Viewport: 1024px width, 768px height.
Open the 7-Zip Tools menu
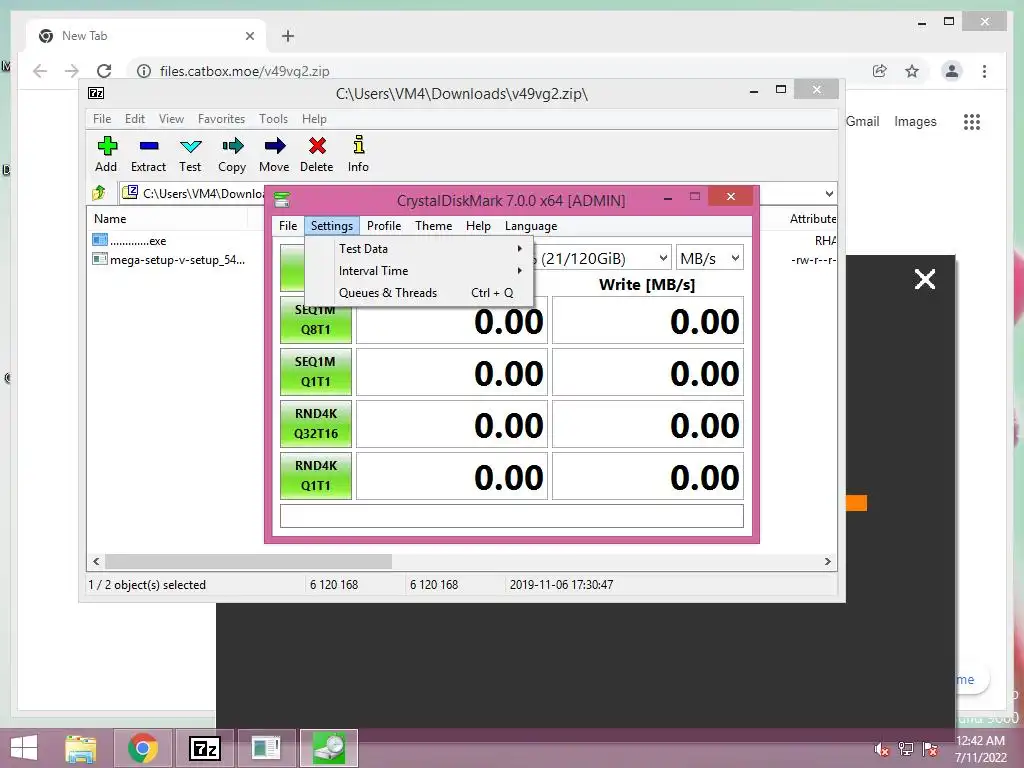pos(273,119)
